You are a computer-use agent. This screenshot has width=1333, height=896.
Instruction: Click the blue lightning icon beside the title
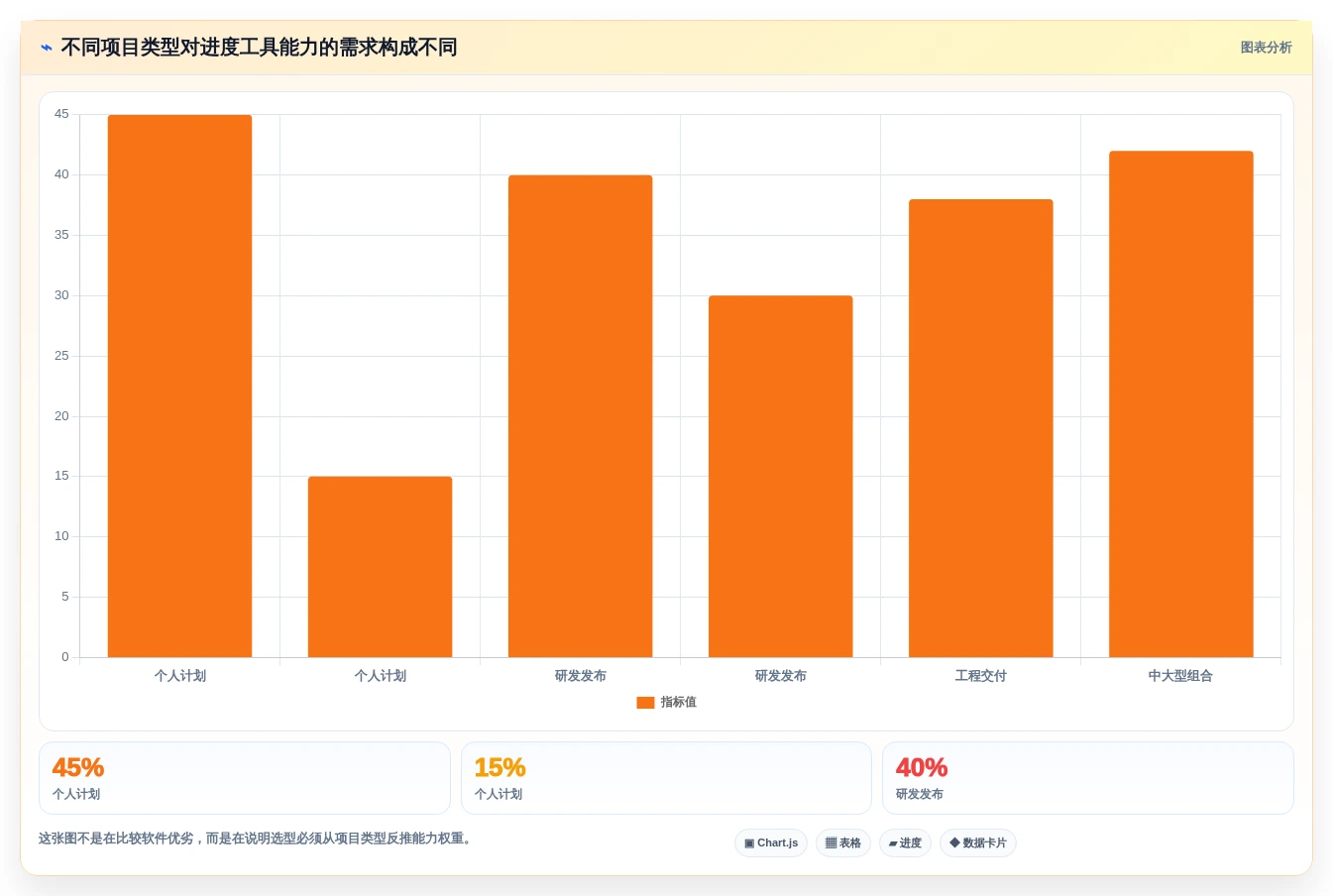[46, 48]
